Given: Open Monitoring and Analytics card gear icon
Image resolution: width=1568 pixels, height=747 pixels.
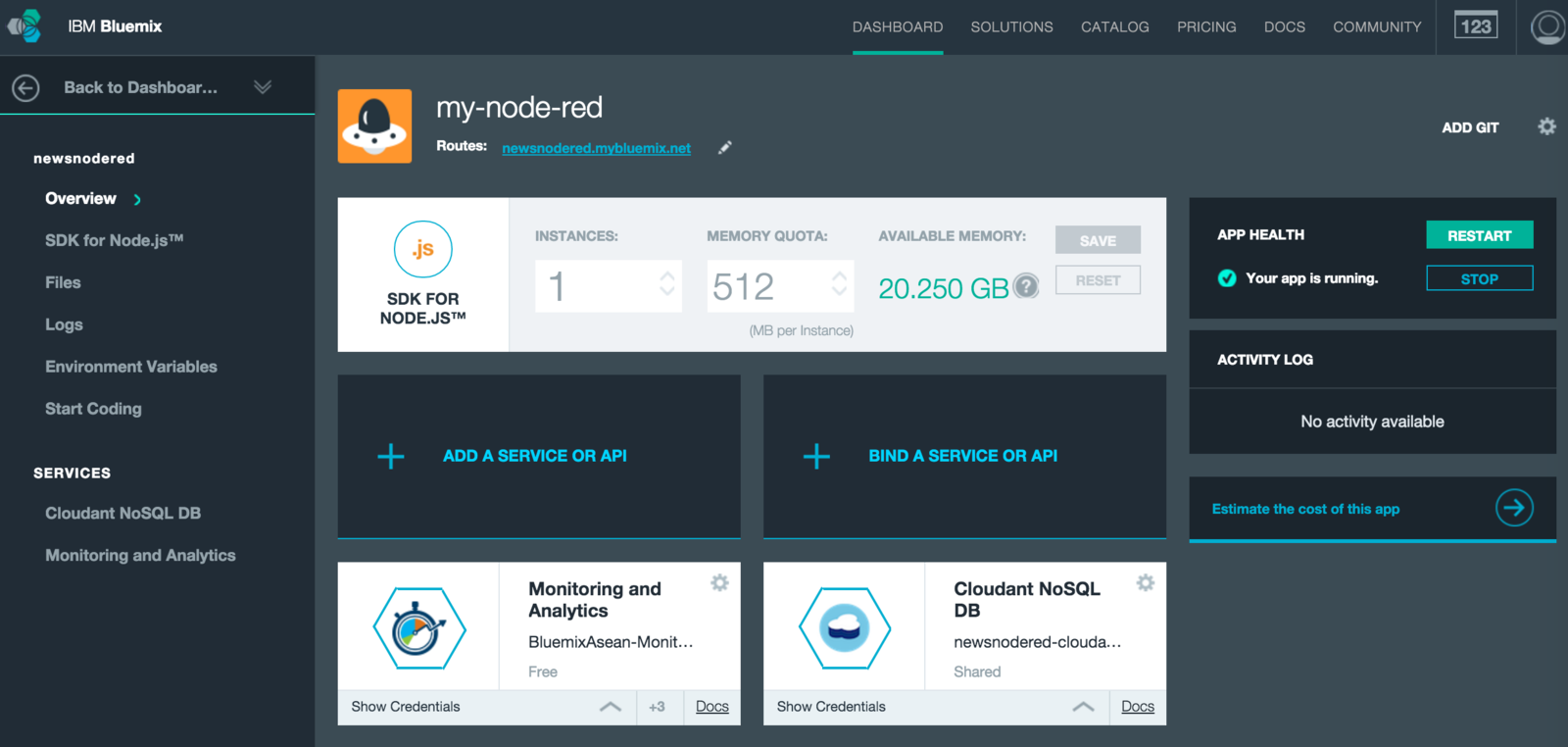Looking at the screenshot, I should coord(720,583).
